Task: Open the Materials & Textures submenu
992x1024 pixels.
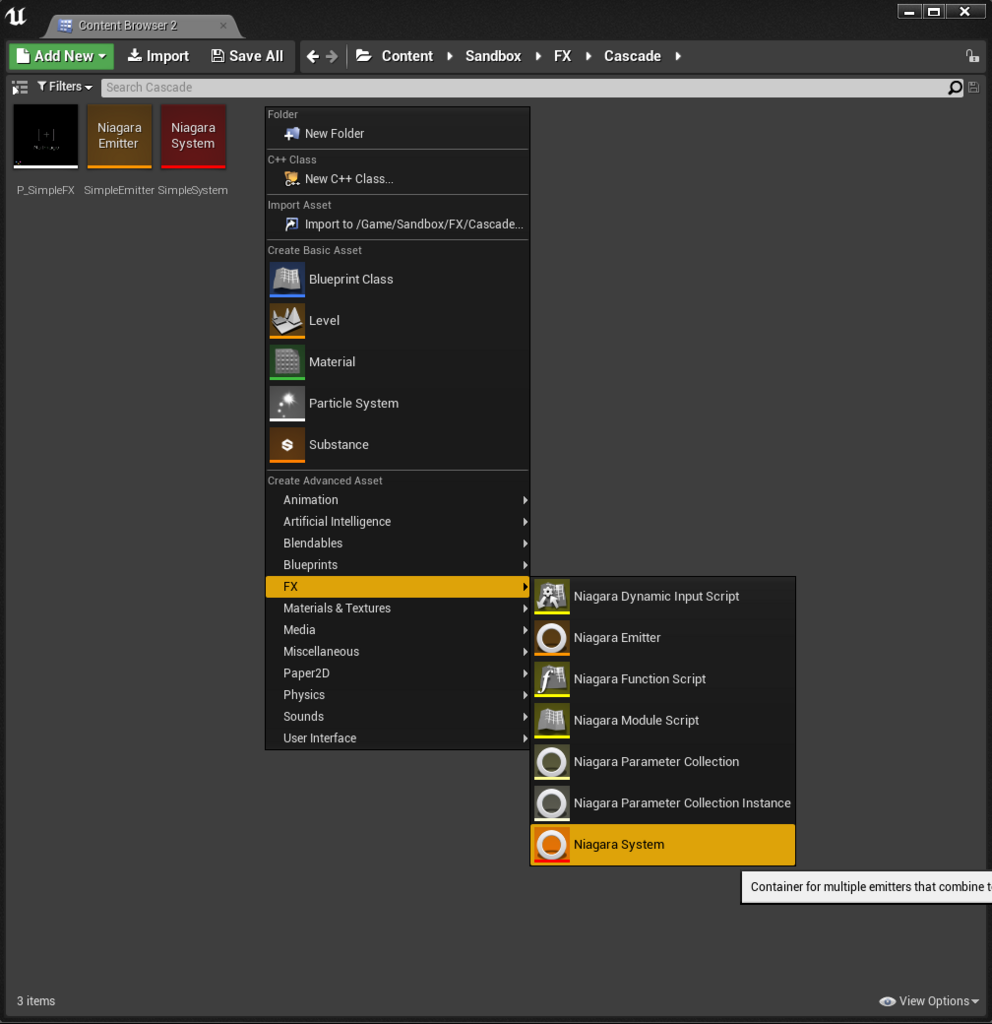Action: pos(397,608)
